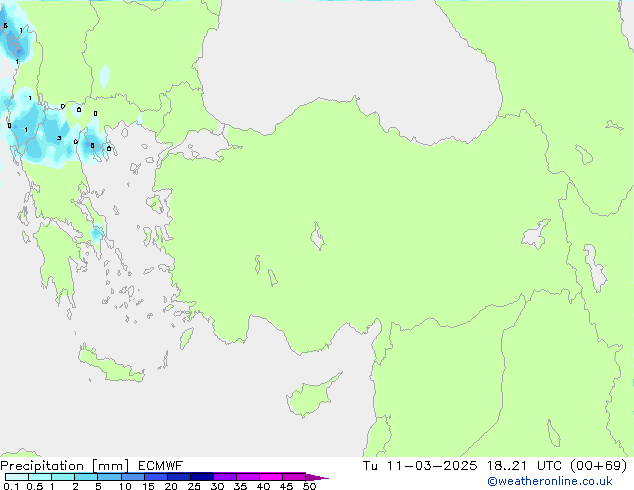Image resolution: width=634 pixels, height=490 pixels.
Task: Click the 2–5 mm legend swatch
Action: click(86, 477)
